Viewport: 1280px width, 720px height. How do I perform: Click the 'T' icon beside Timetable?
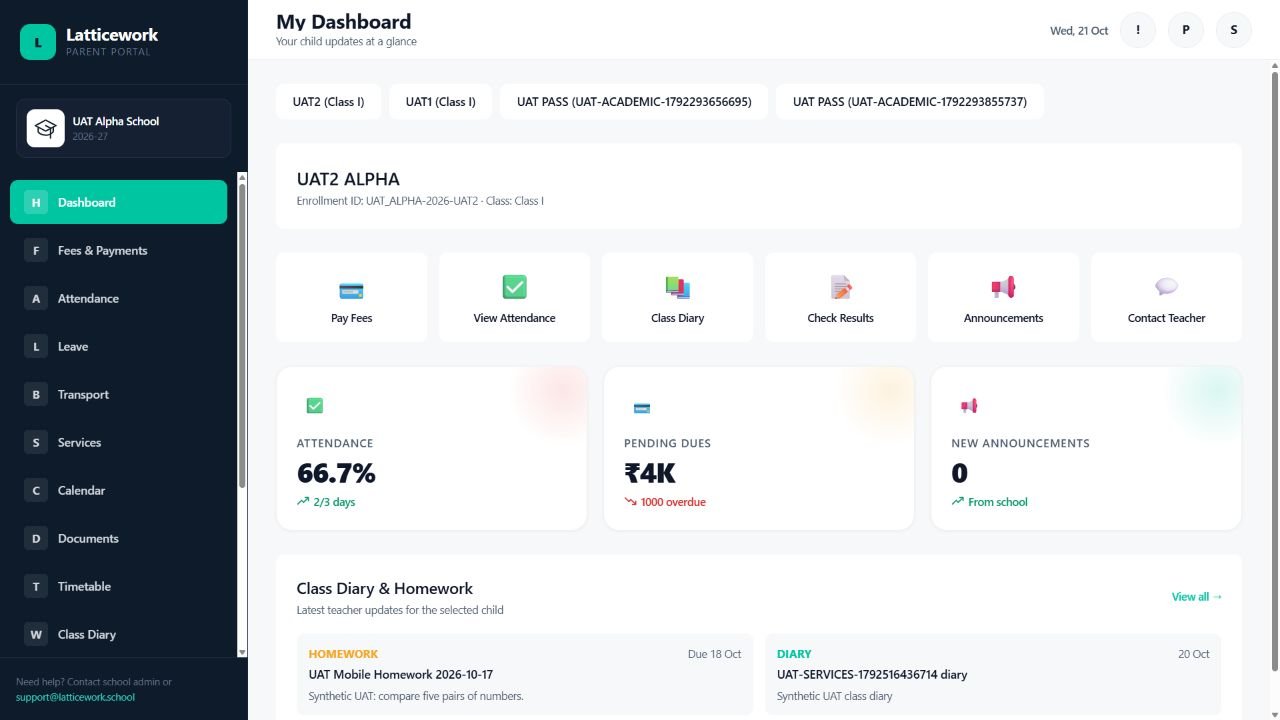(36, 586)
